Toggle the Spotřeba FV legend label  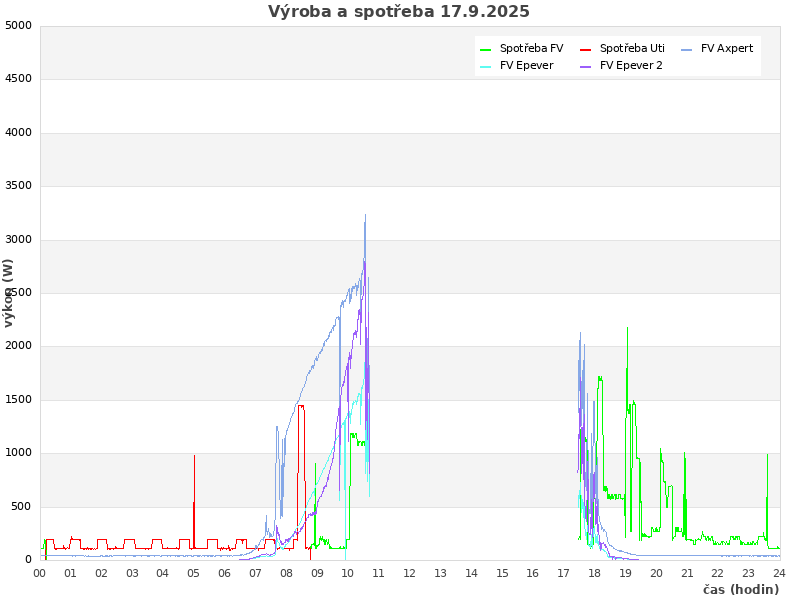(531, 48)
